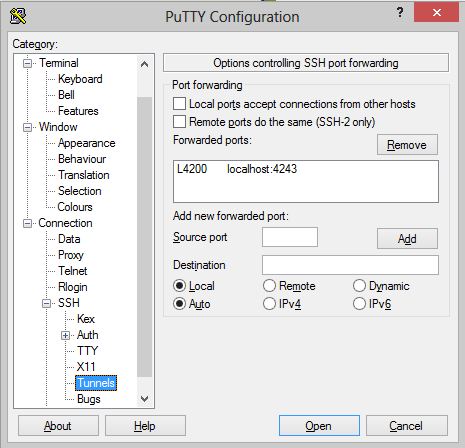Open the Proxy category
Image resolution: width=465 pixels, height=448 pixels.
(70, 255)
